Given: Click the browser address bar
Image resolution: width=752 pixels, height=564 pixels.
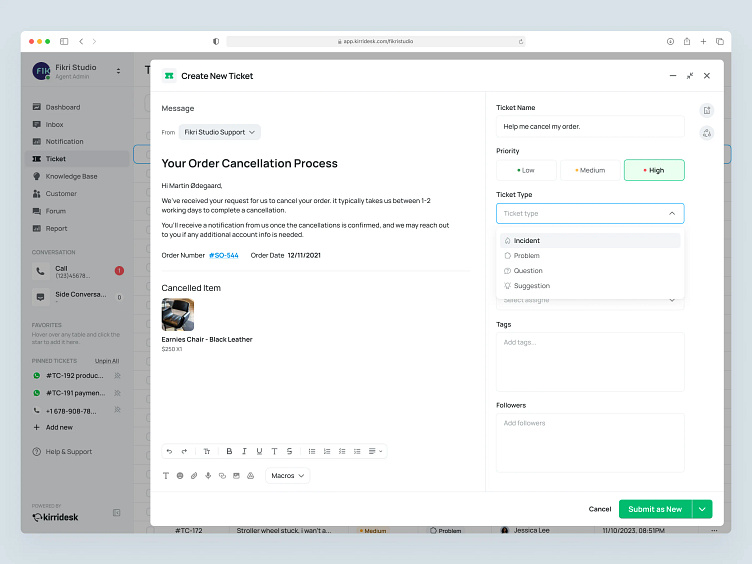Looking at the screenshot, I should pyautogui.click(x=376, y=41).
